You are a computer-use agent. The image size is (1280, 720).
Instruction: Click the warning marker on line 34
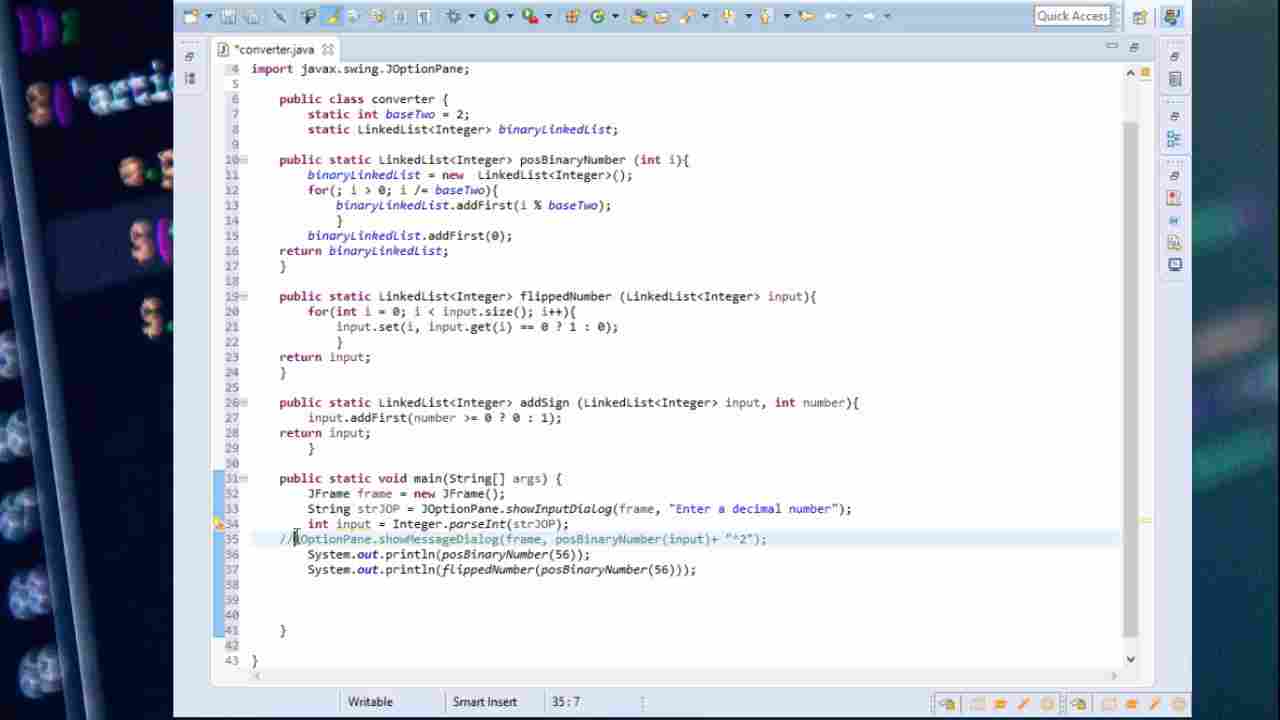point(218,524)
